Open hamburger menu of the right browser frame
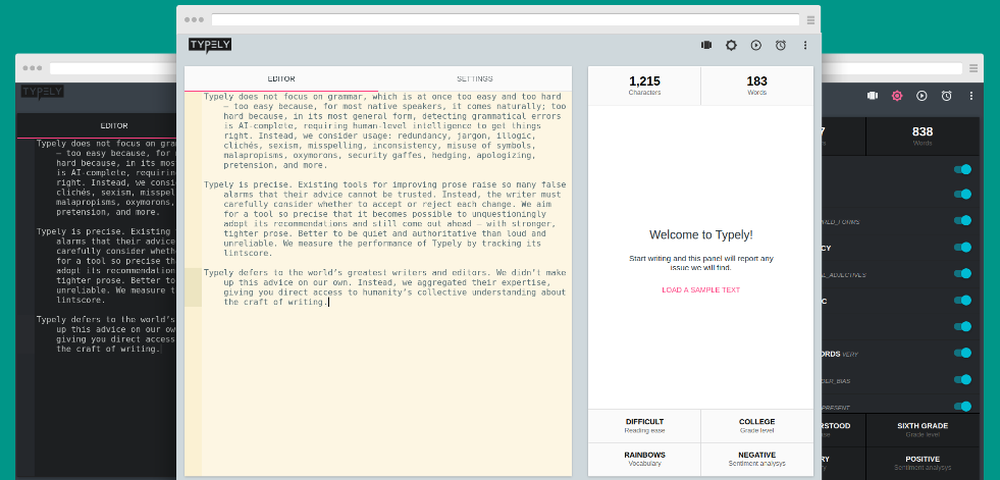Image resolution: width=1000 pixels, height=480 pixels. pos(973,68)
